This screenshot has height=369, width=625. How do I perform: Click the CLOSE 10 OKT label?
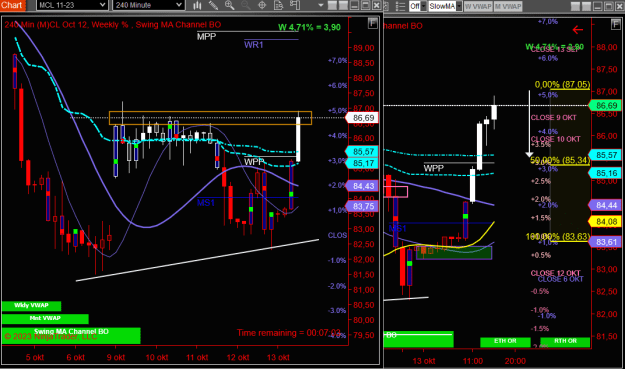point(555,139)
